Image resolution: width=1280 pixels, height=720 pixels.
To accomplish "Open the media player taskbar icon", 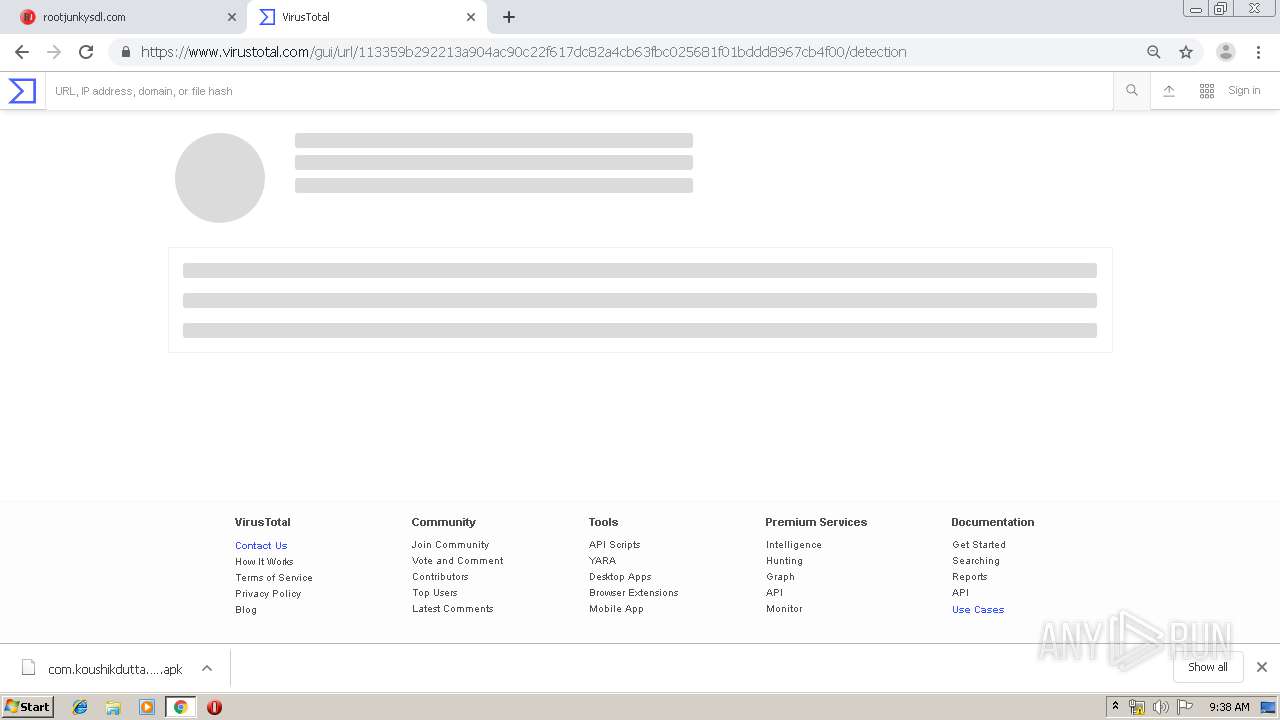I will (x=147, y=707).
